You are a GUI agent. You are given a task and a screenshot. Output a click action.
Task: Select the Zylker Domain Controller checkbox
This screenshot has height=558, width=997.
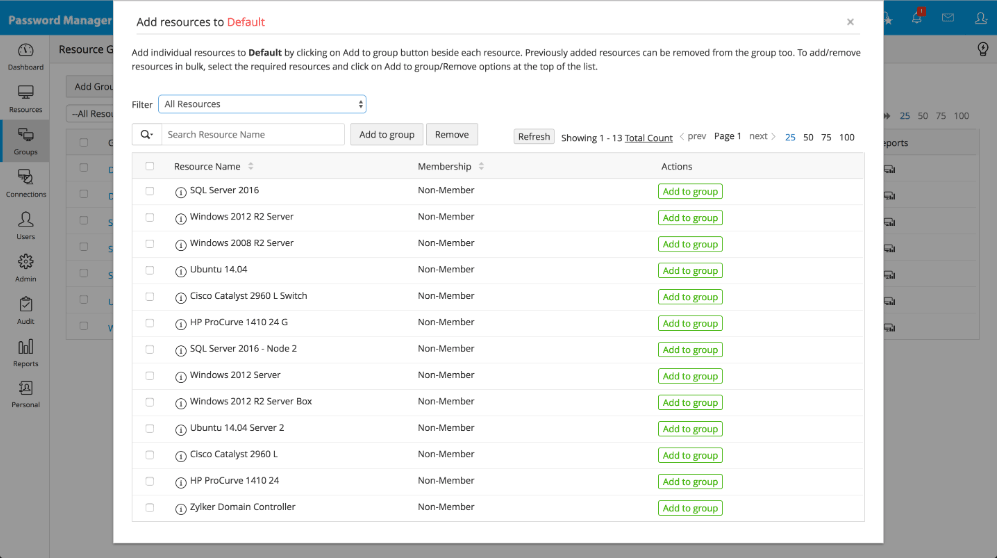coord(150,508)
